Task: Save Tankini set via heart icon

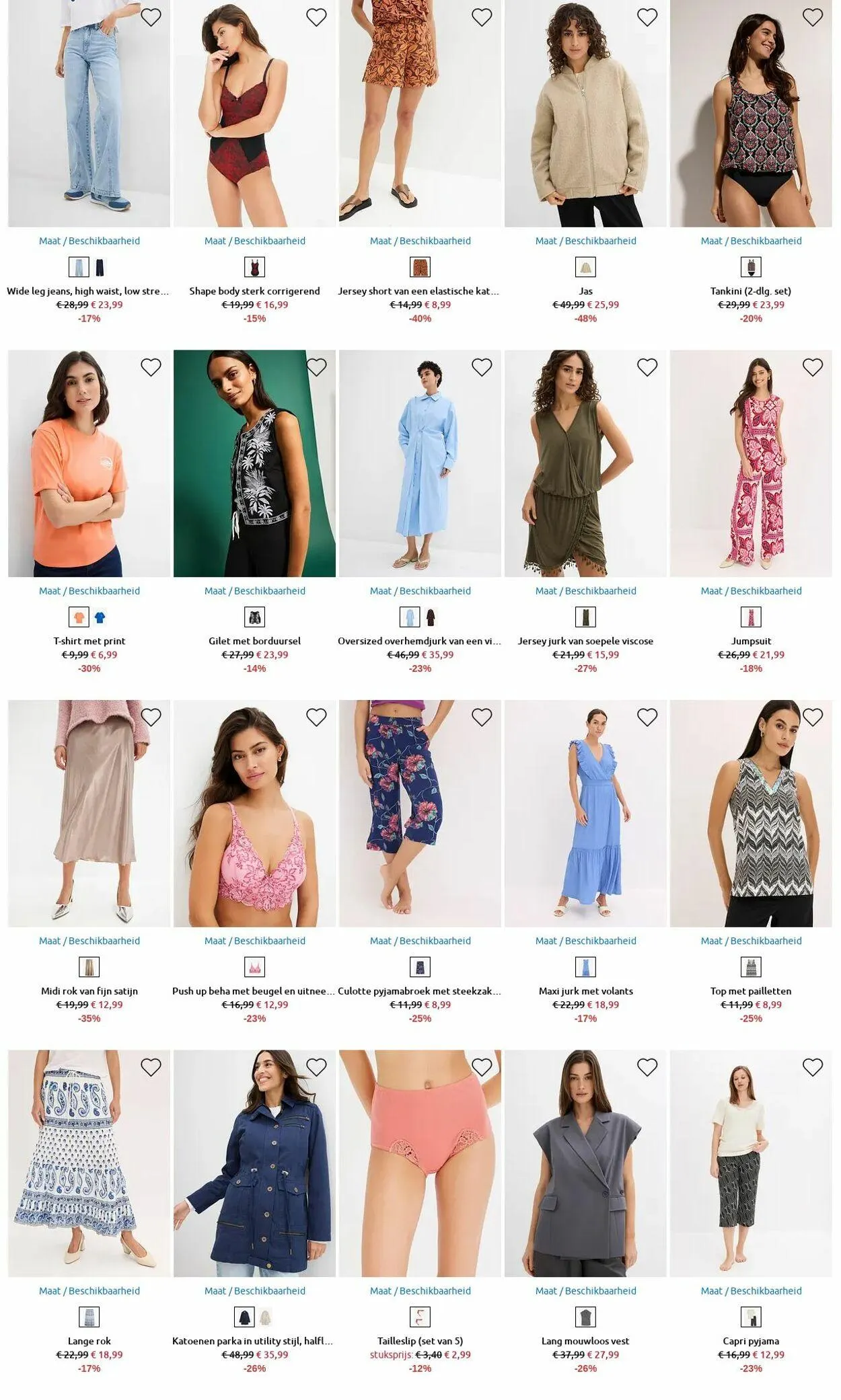Action: click(813, 17)
